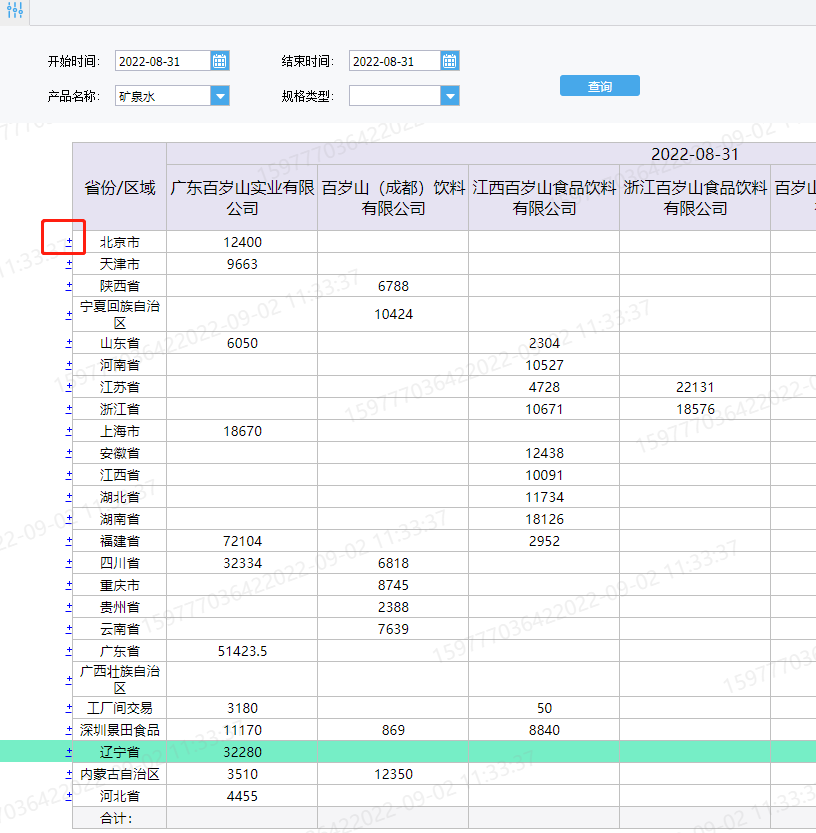Screen dimensions: 816x833
Task: Expand the 福建省 row
Action: 69,541
